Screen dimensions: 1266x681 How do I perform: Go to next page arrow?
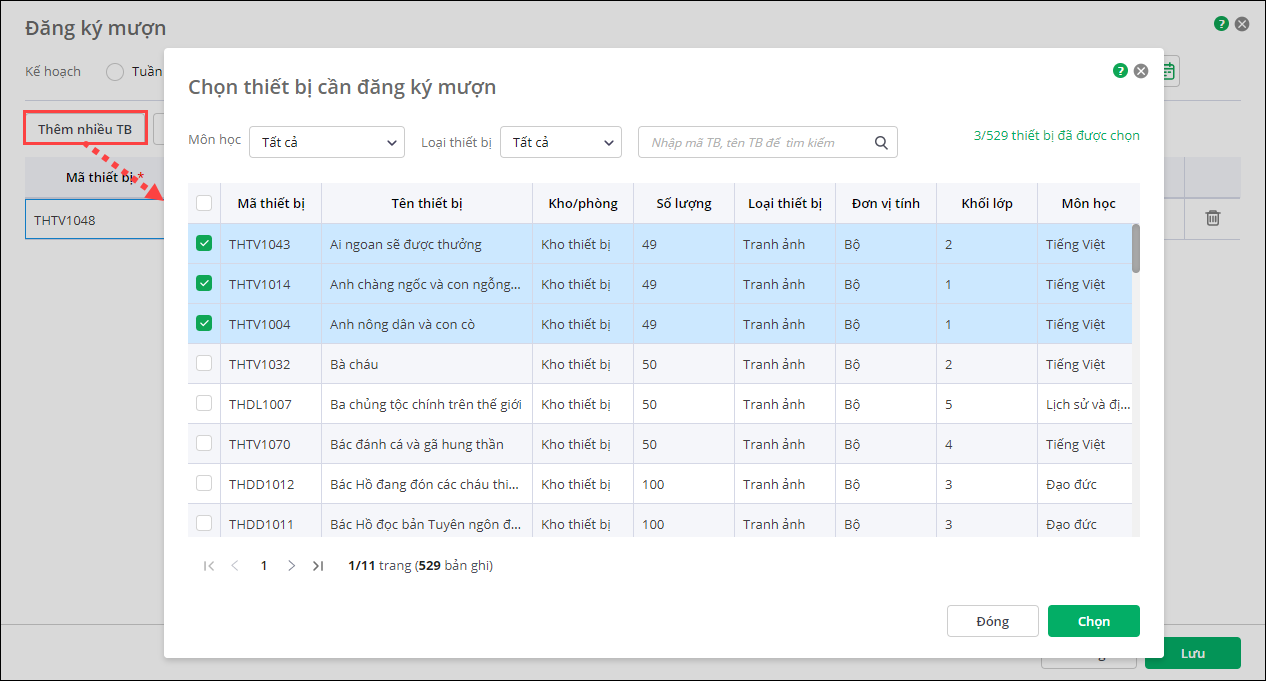(x=291, y=566)
